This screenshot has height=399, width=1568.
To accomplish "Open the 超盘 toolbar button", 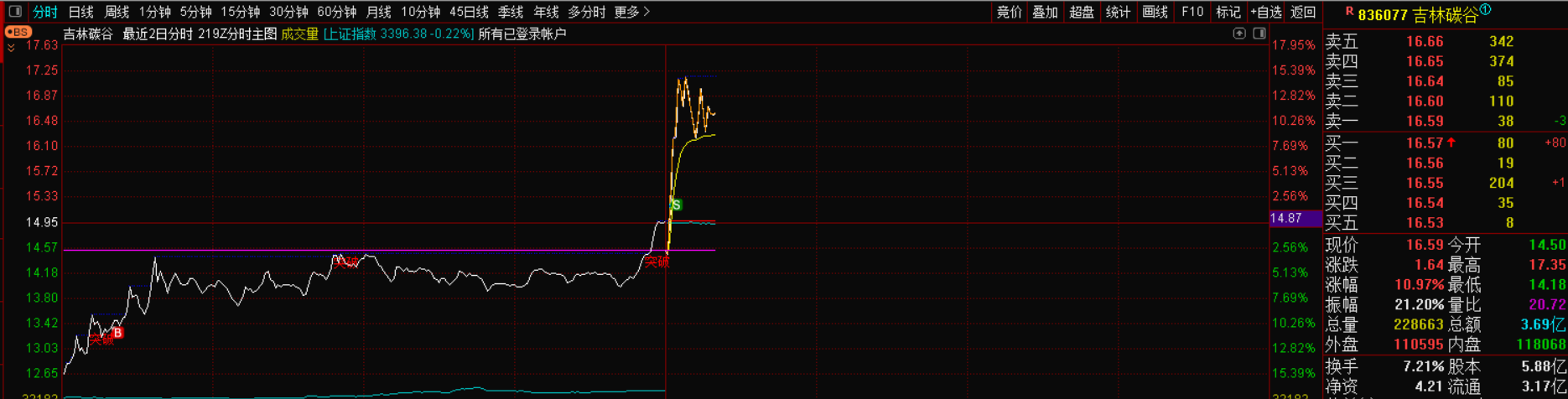I will [1082, 12].
